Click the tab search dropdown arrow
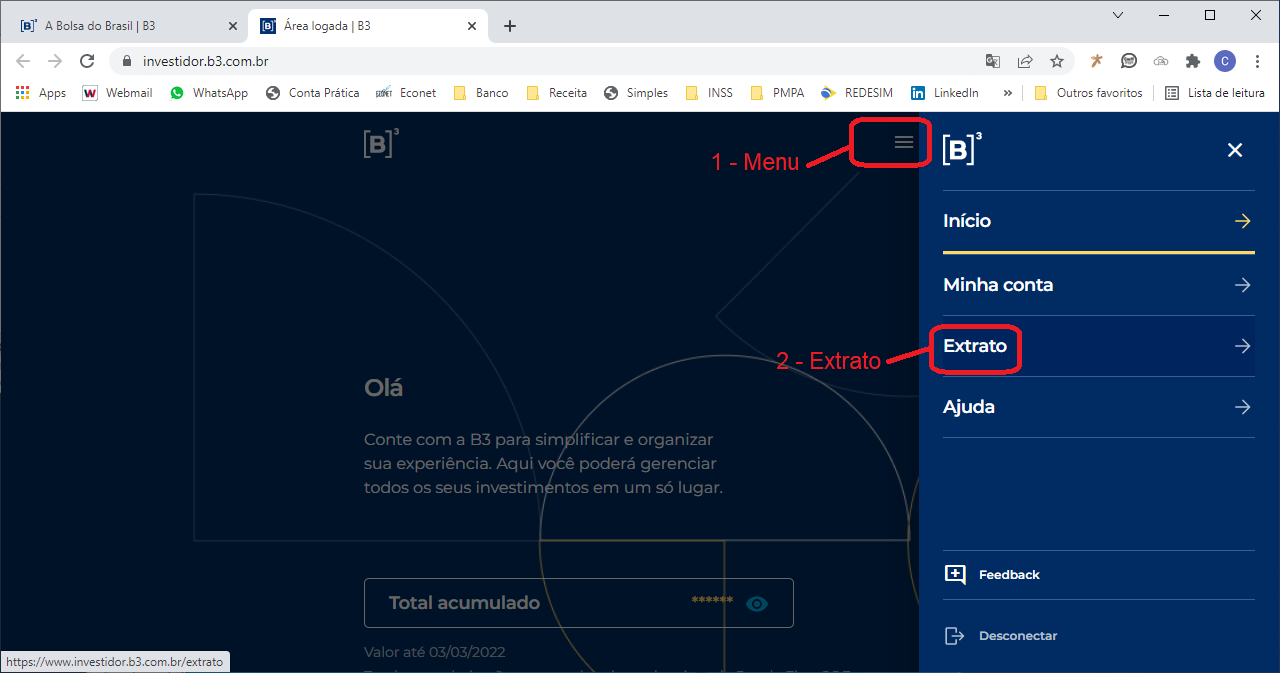The image size is (1280, 688). (x=1118, y=15)
